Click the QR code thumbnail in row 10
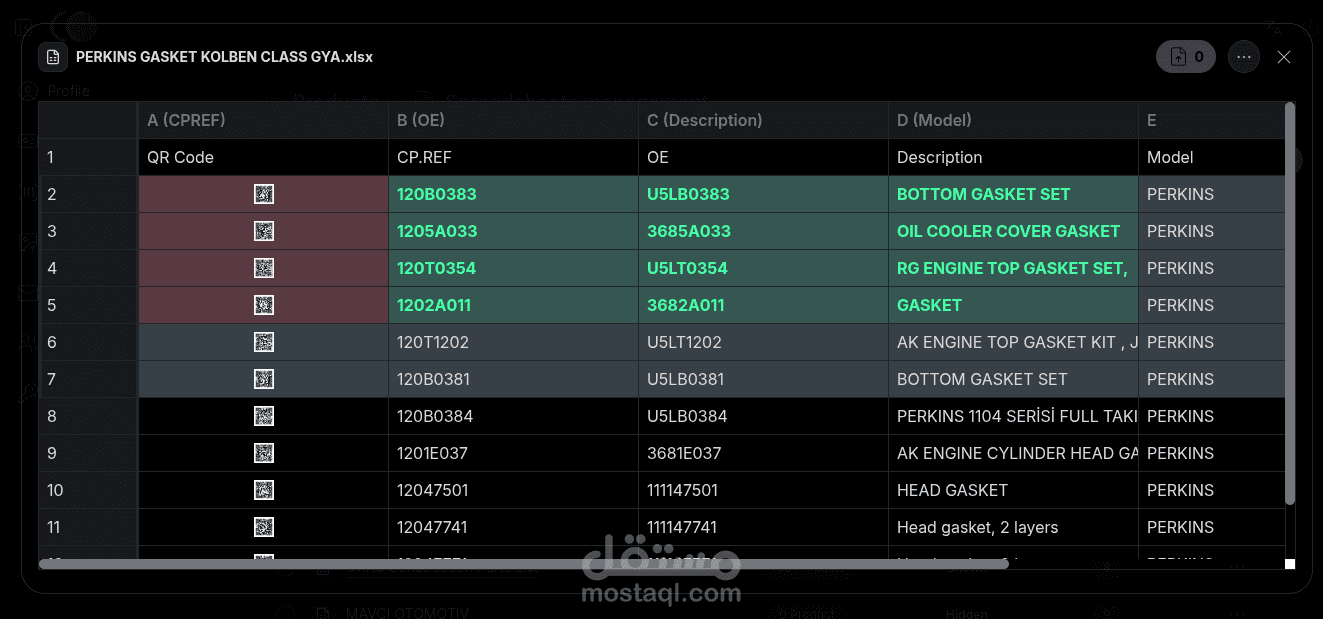This screenshot has height=619, width=1323. point(264,490)
